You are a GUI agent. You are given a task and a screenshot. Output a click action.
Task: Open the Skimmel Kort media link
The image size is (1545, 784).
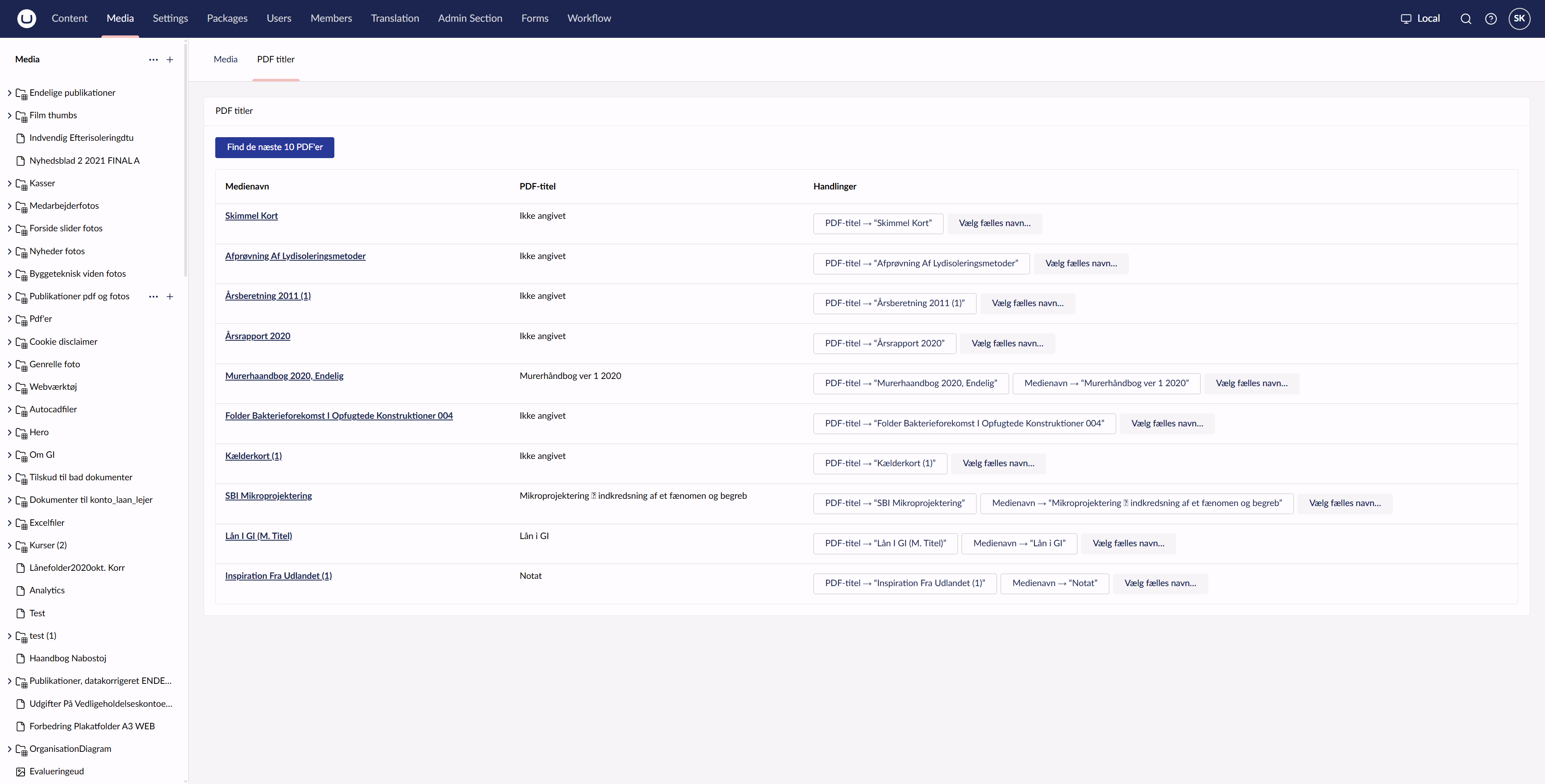pos(251,216)
